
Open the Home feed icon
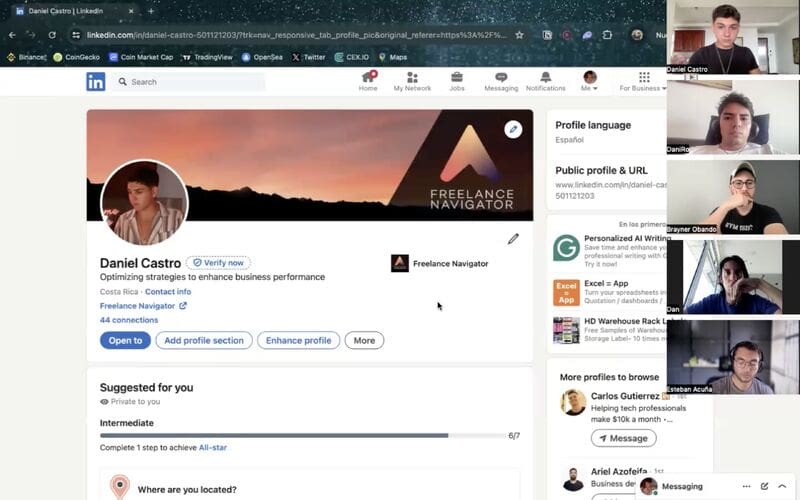pos(368,78)
